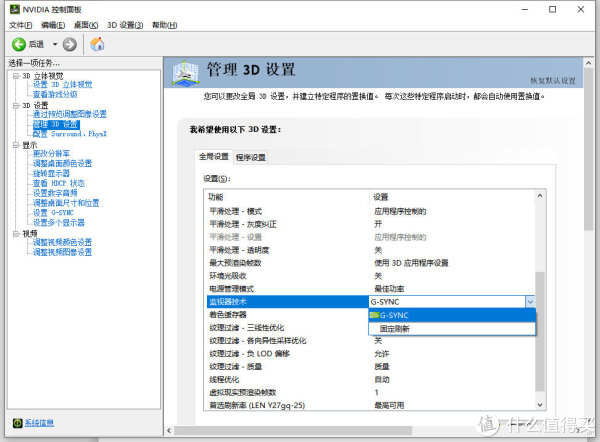
Task: Open 设置 3D 立体视觉 link
Action: point(62,85)
